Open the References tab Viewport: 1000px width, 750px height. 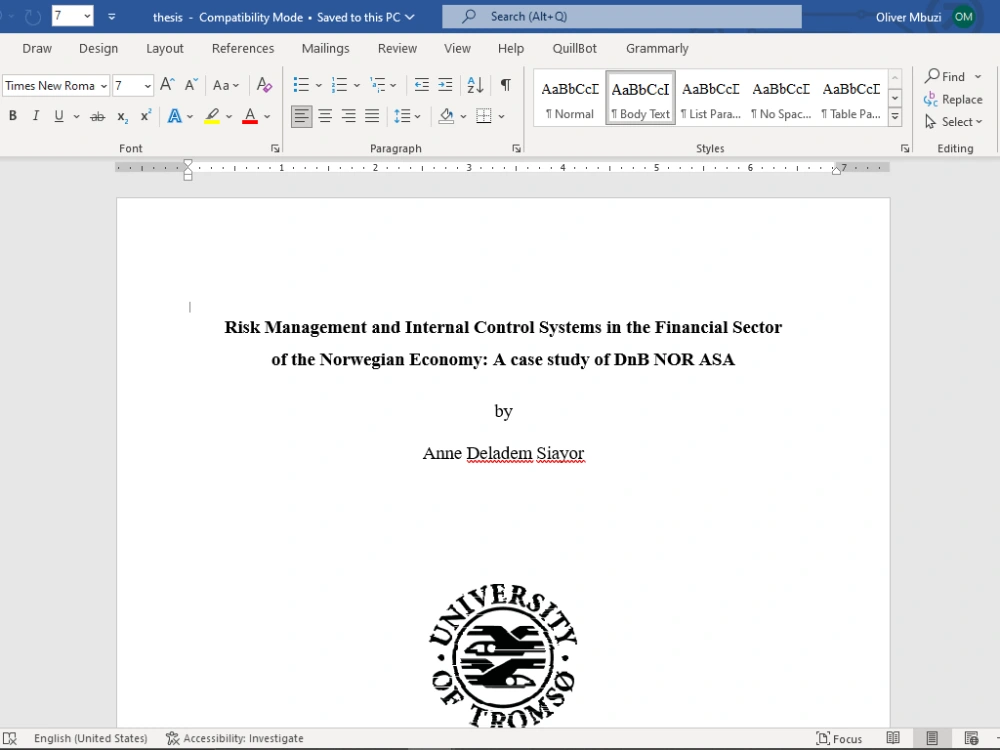point(243,48)
